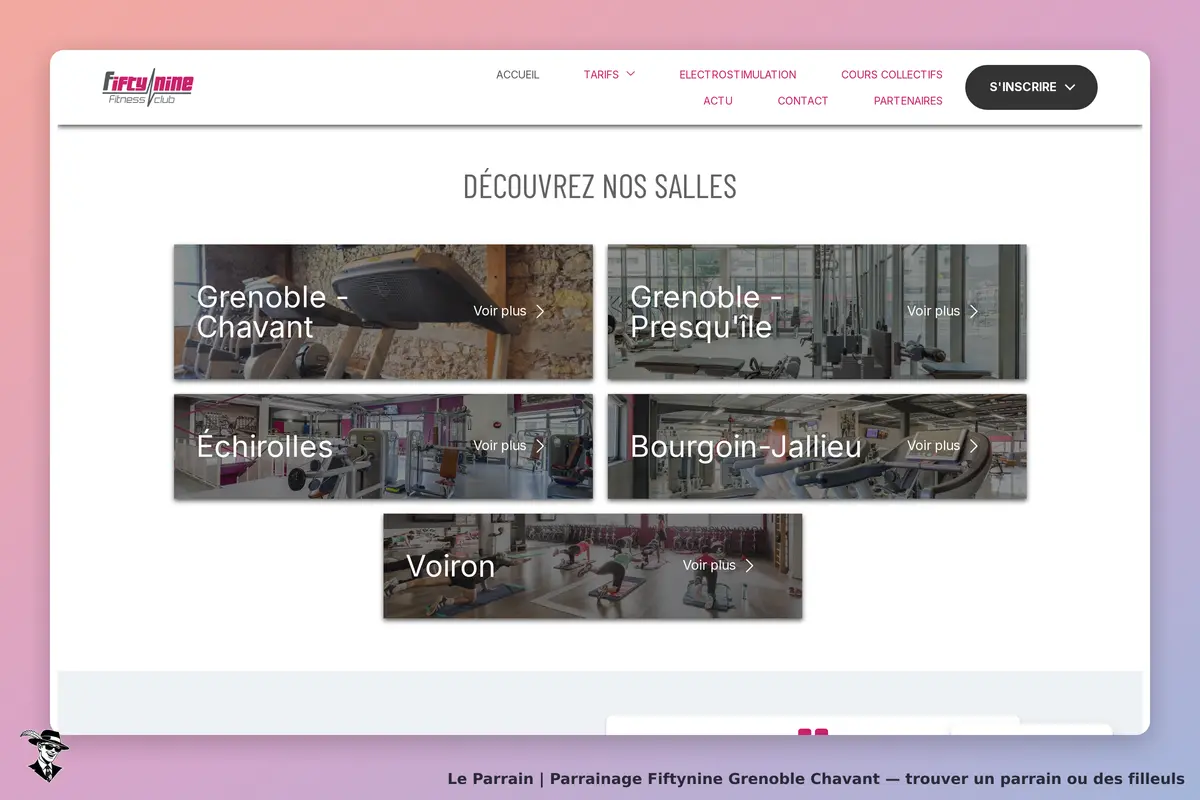
Task: Click Voir plus on Voiron card
Action: pyautogui.click(x=710, y=565)
